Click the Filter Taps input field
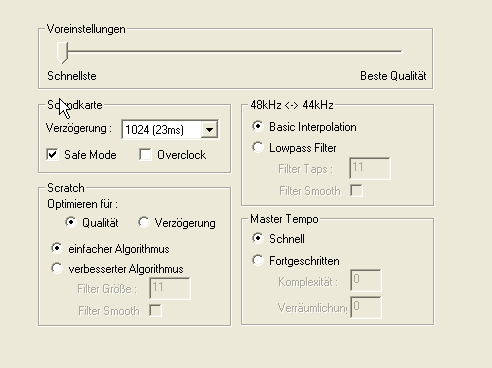Image resolution: width=492 pixels, height=368 pixels. pos(370,168)
